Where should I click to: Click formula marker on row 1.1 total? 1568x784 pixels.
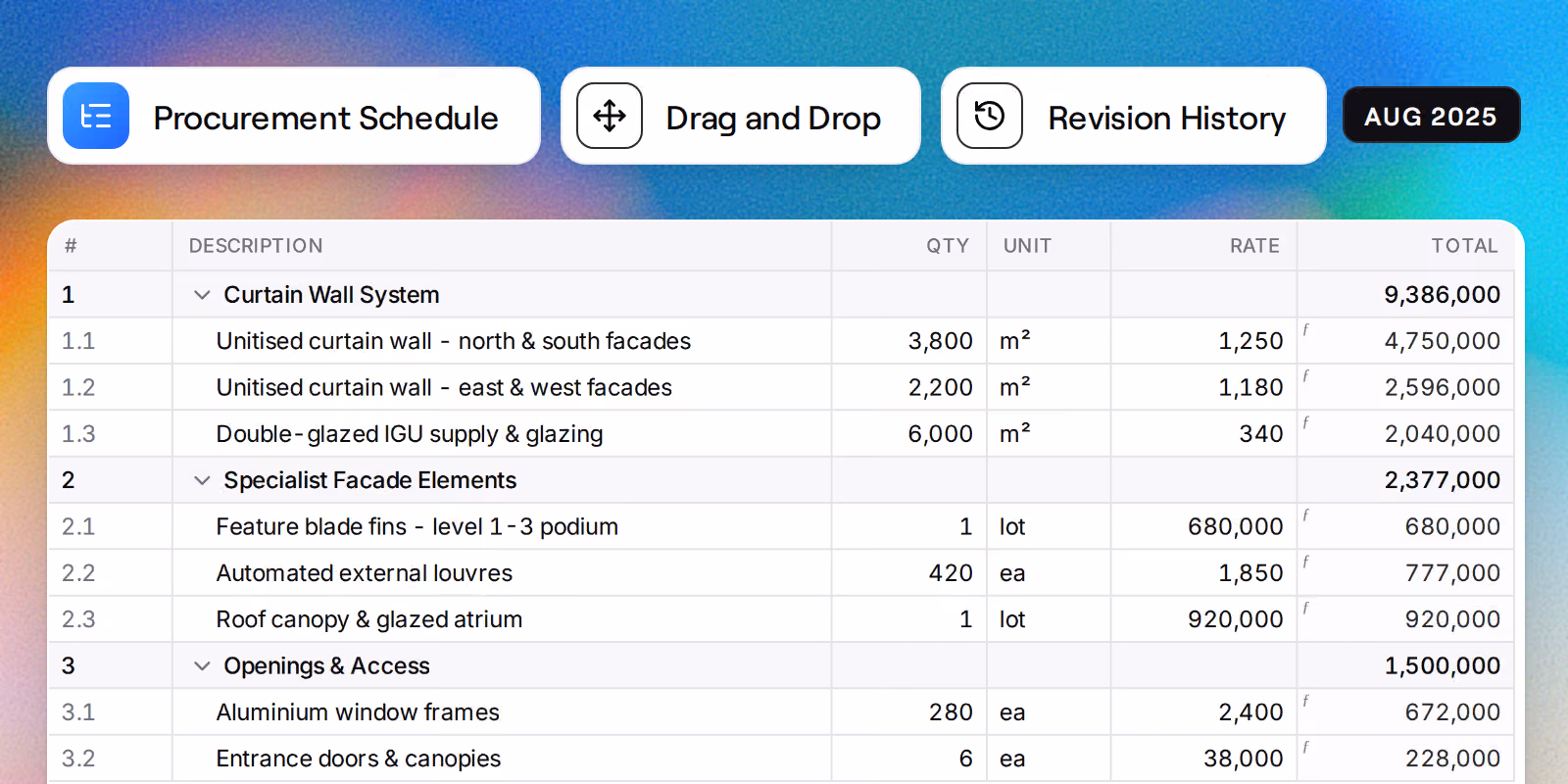click(1306, 330)
